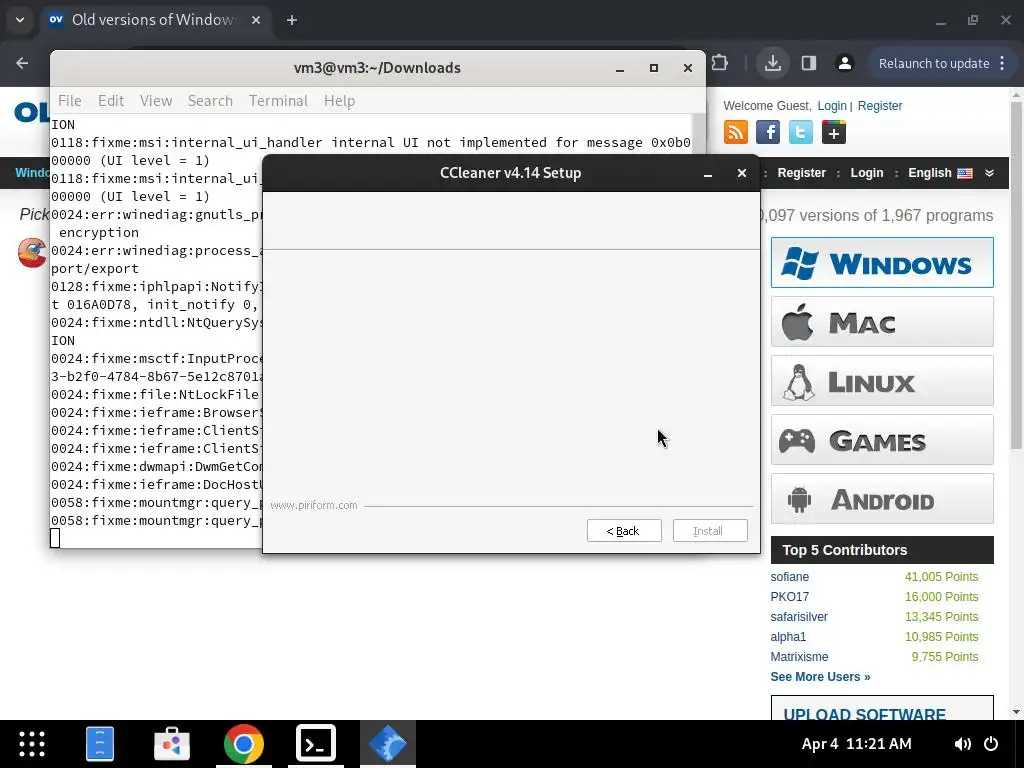Viewport: 1024px width, 768px height.
Task: Open the power menu in system tray
Action: click(x=991, y=744)
